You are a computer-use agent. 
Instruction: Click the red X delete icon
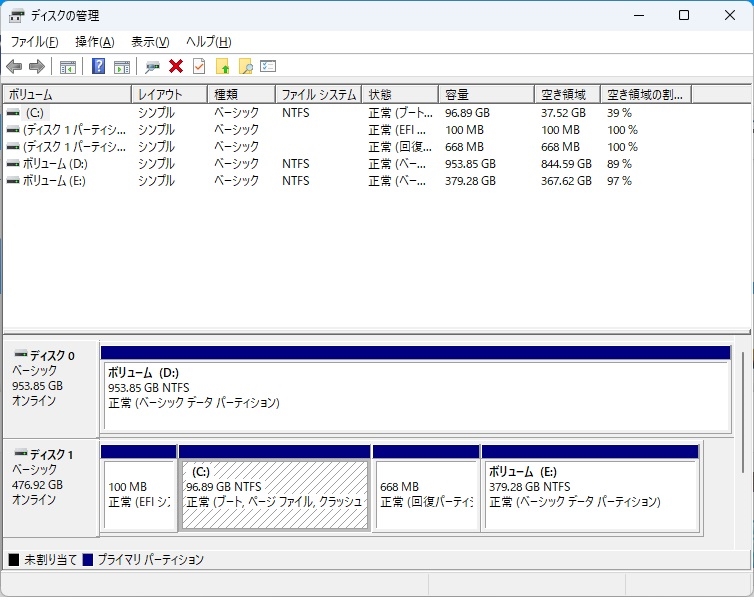(176, 67)
